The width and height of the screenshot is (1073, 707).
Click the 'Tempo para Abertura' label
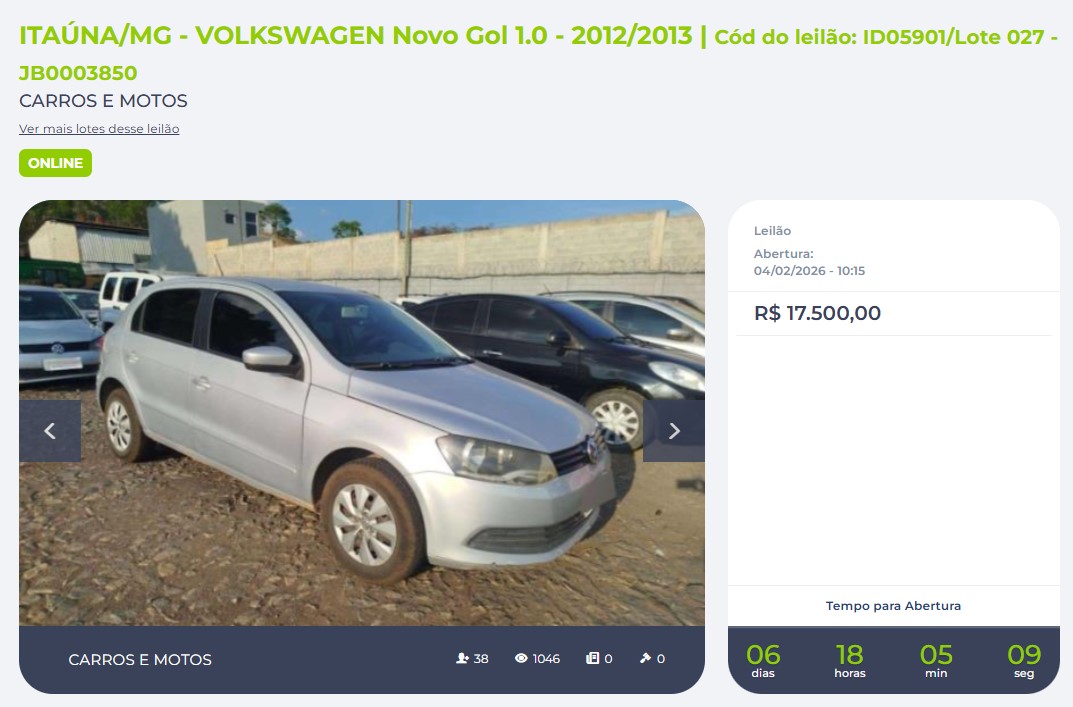pos(893,606)
